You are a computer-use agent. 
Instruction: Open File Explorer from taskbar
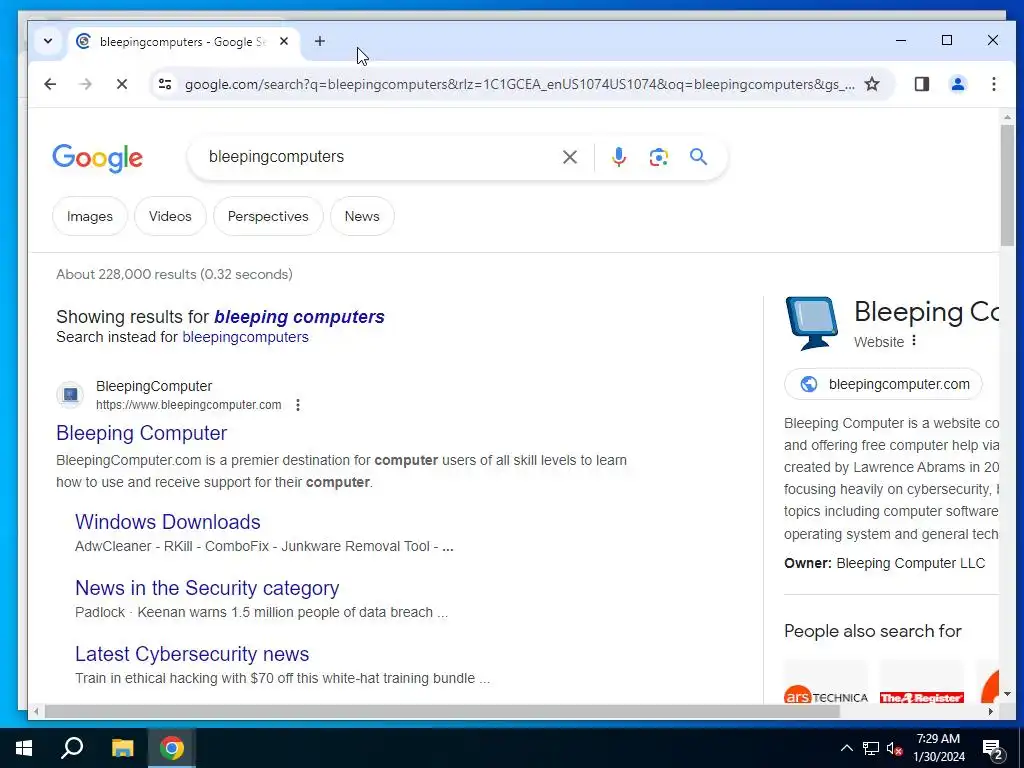point(122,748)
